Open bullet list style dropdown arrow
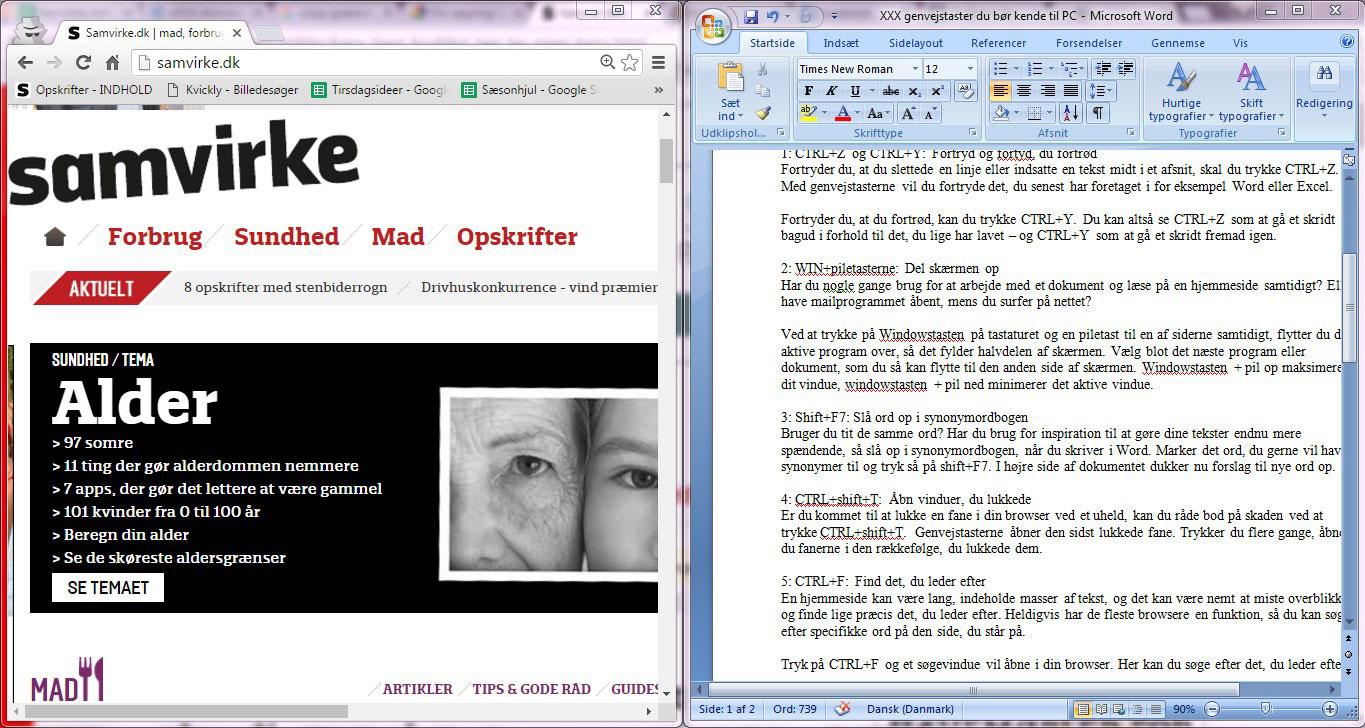This screenshot has width=1365, height=728. [1014, 69]
